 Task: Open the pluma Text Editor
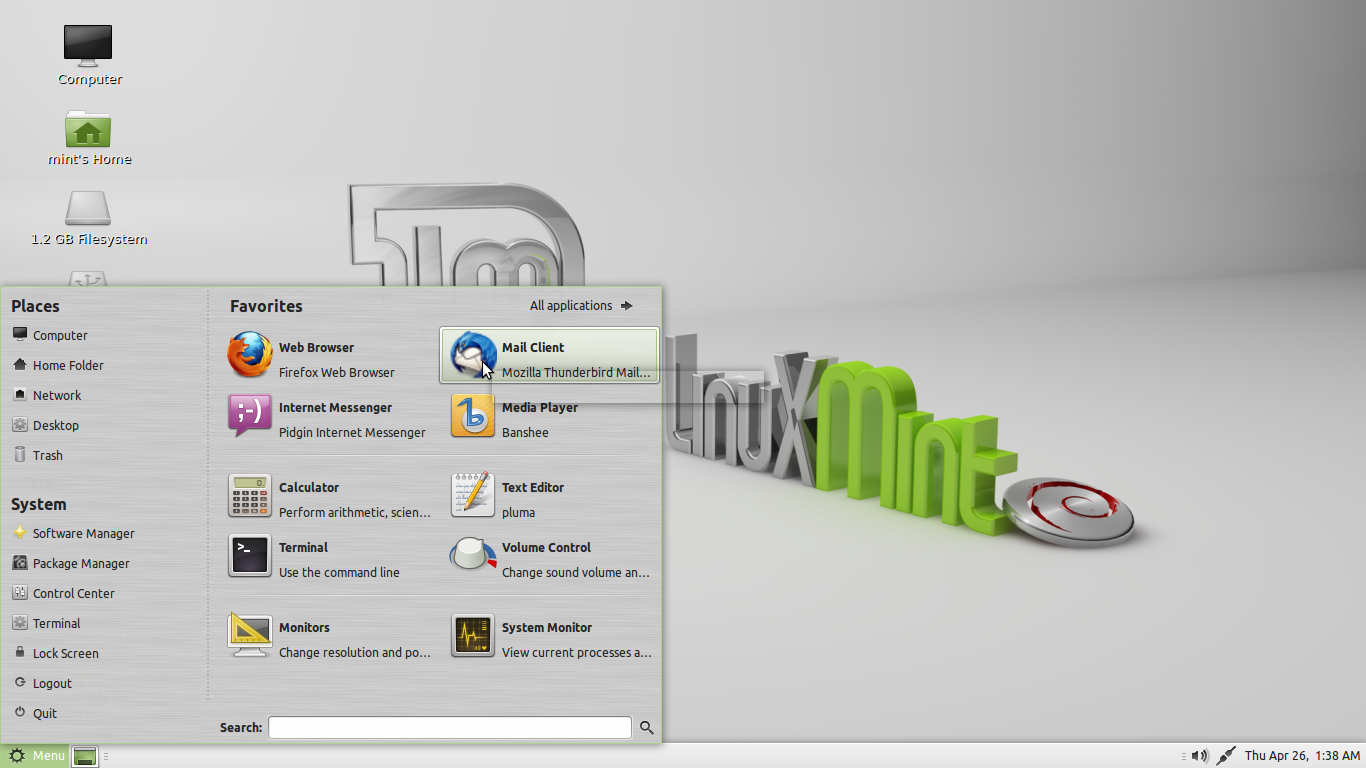pos(533,498)
